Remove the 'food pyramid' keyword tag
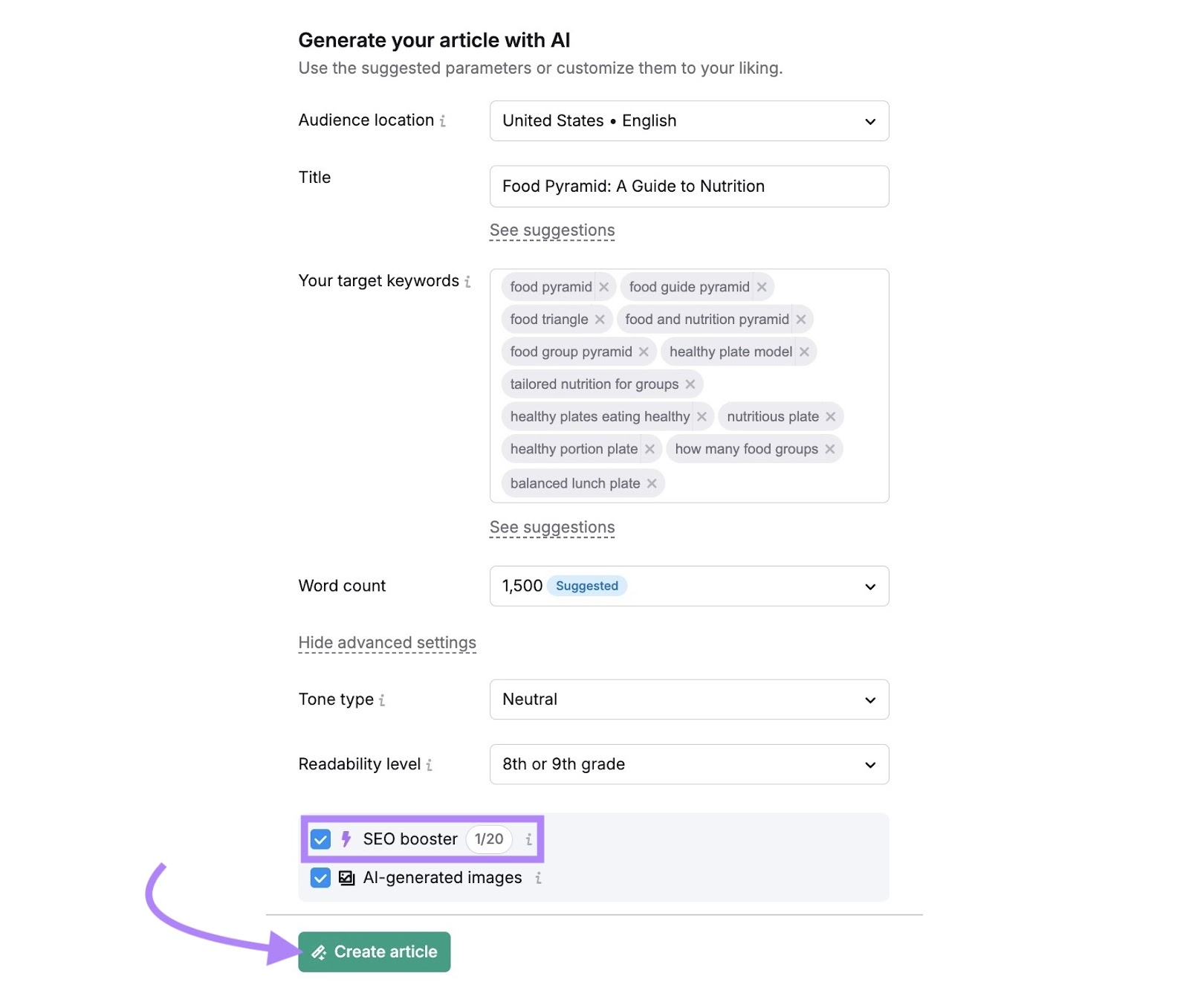This screenshot has height=1008, width=1189. tap(604, 286)
